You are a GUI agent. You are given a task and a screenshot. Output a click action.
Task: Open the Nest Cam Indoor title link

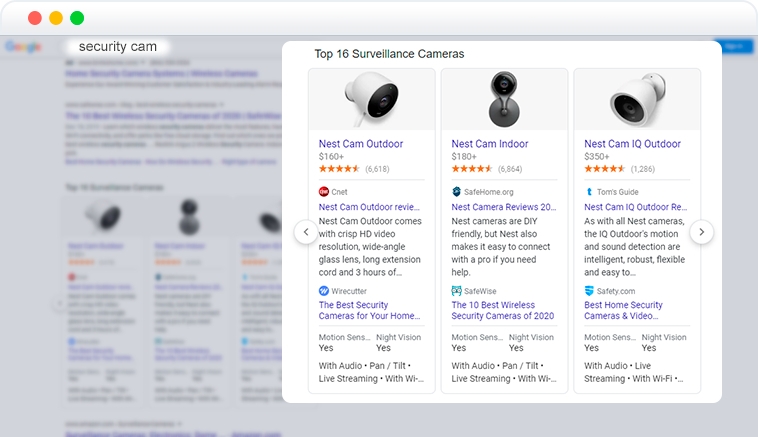[490, 144]
